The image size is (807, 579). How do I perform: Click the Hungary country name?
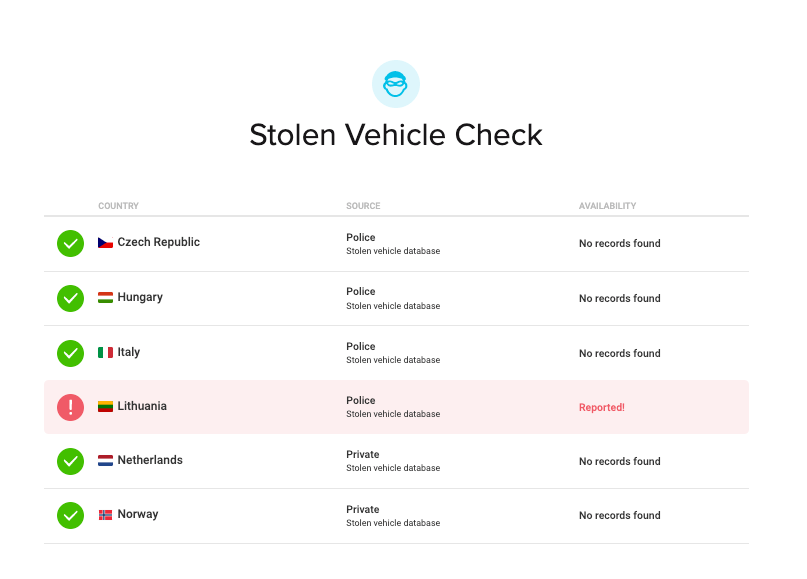click(x=140, y=297)
